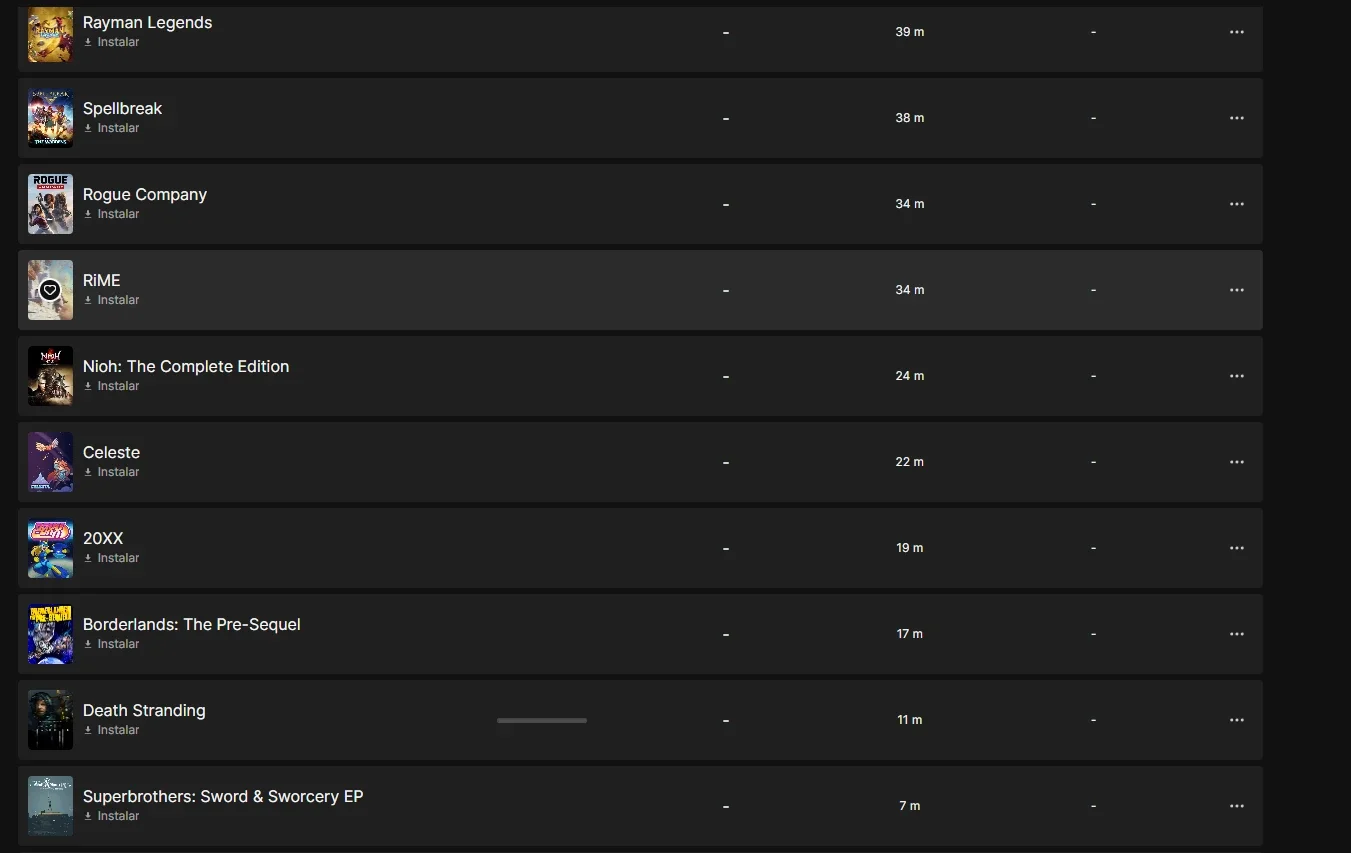Expand ellipsis menu for Borderlands: The Pre-Sequel
The height and width of the screenshot is (853, 1351).
1237,634
